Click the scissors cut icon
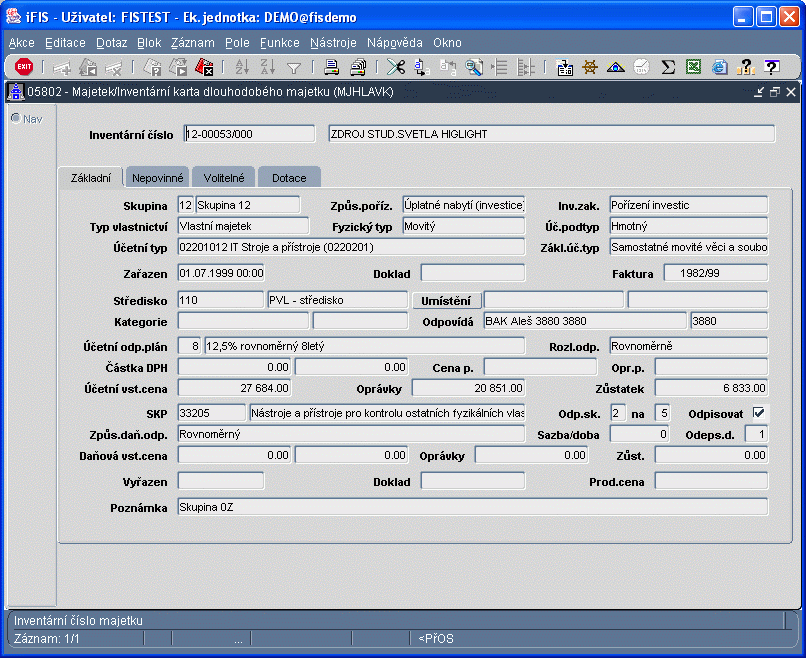 [x=396, y=67]
